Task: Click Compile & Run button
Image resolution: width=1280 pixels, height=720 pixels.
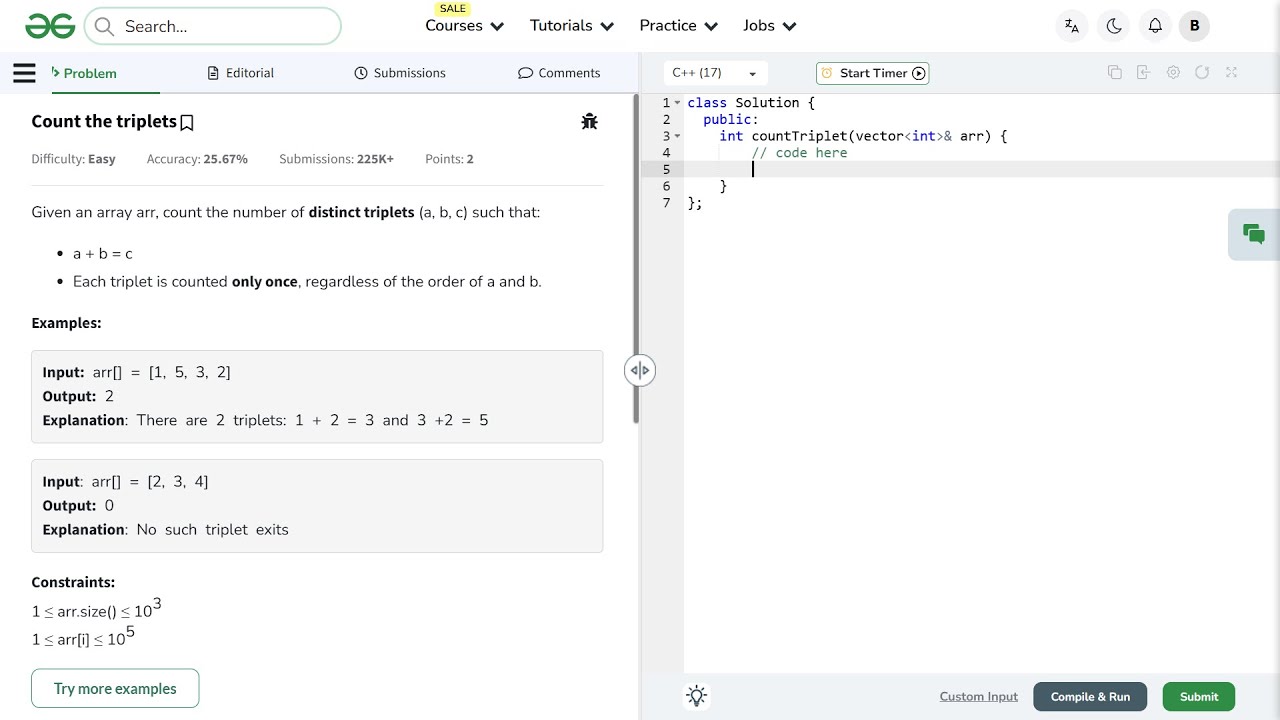Action: pos(1090,697)
